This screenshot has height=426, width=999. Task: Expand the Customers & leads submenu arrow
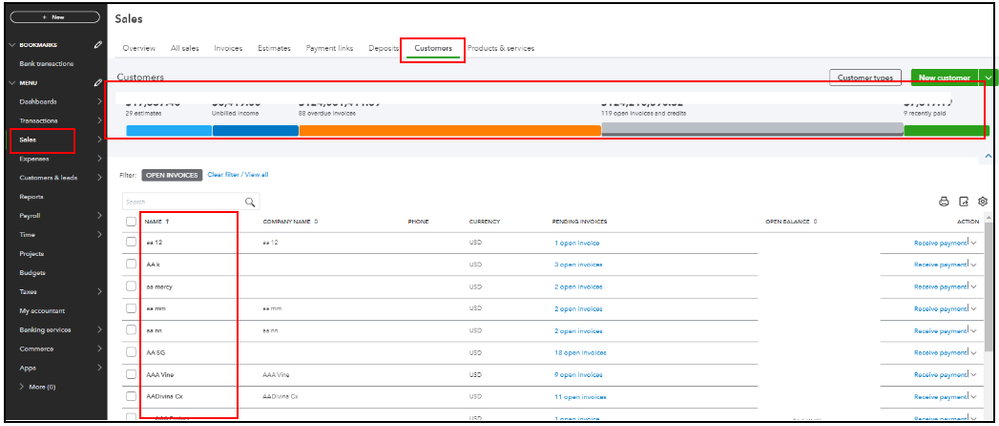click(x=99, y=178)
